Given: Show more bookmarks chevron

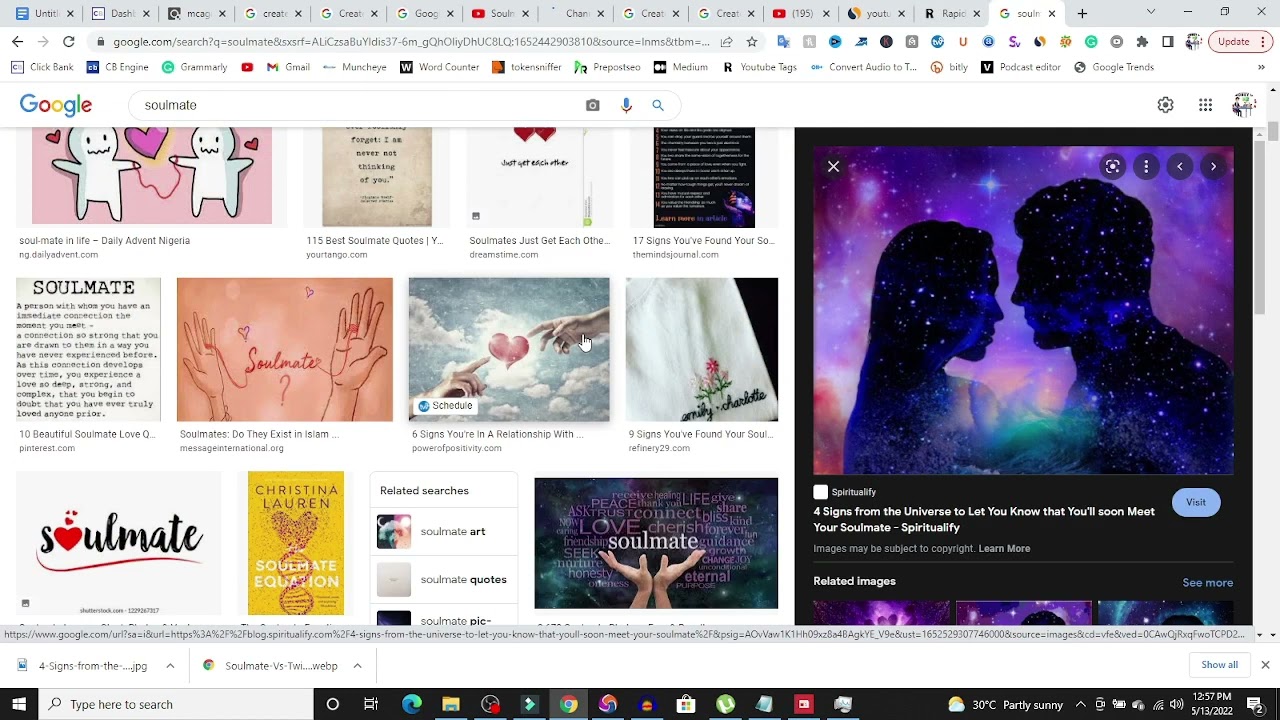Looking at the screenshot, I should [1261, 67].
